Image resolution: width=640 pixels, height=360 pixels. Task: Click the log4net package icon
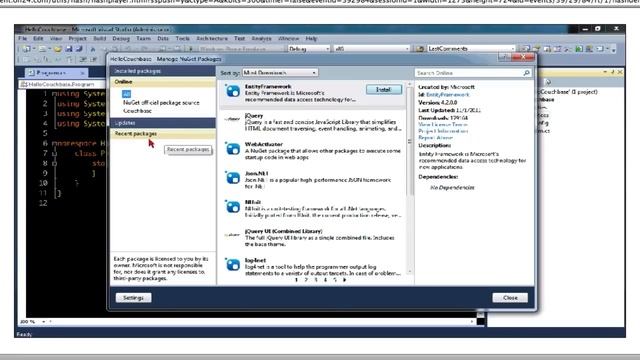point(233,264)
